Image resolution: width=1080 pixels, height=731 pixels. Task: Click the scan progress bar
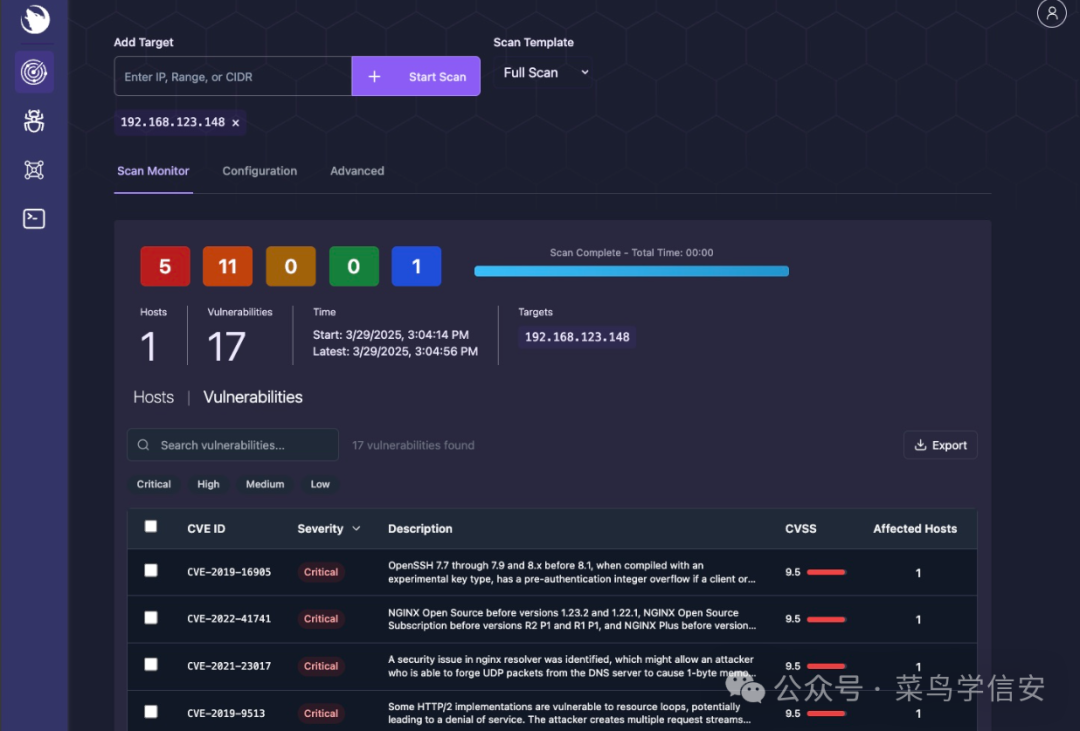click(632, 271)
